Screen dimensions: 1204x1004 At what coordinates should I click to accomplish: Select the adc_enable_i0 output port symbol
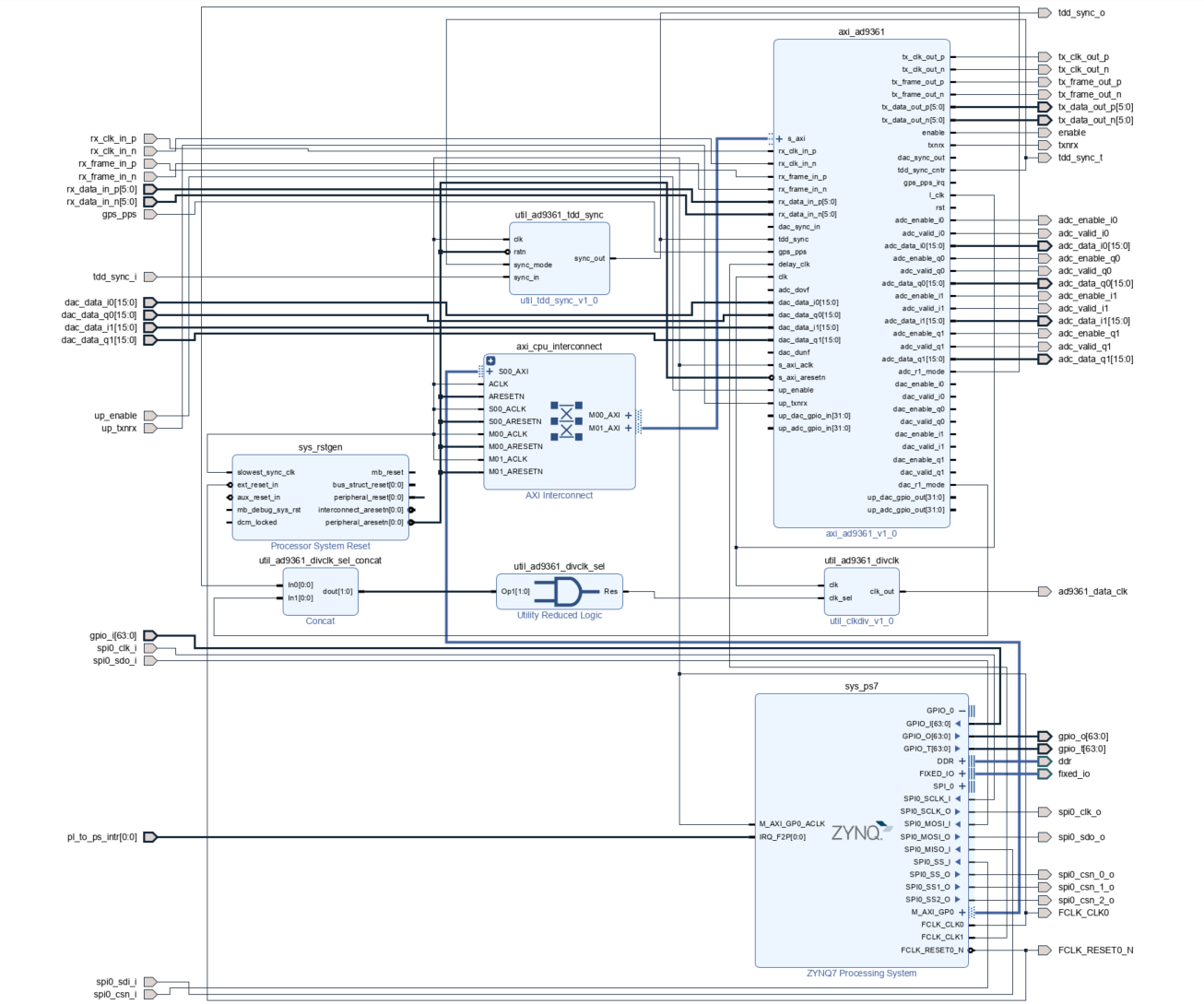coord(1045,220)
